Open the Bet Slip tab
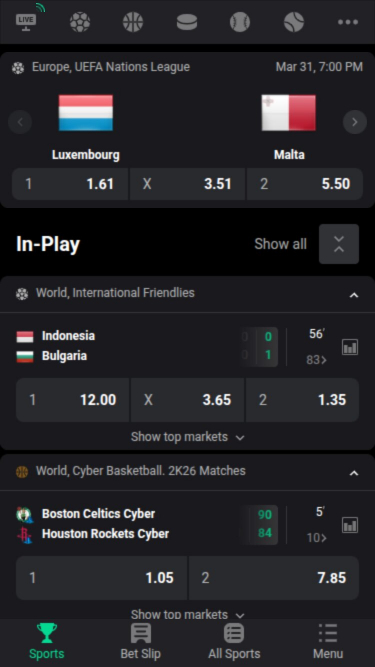Image resolution: width=375 pixels, height=667 pixels. point(140,641)
